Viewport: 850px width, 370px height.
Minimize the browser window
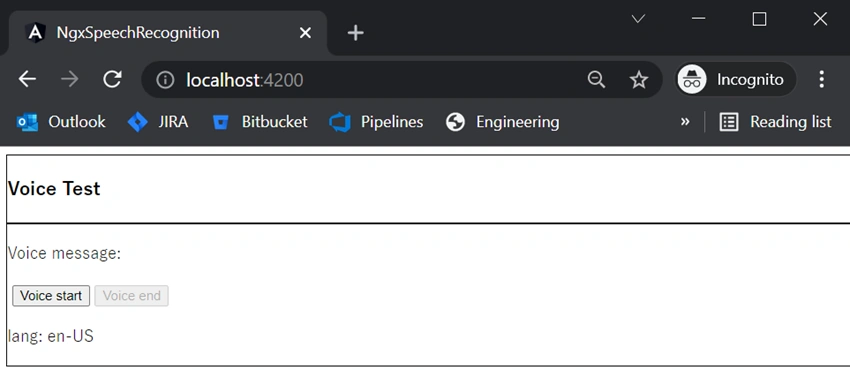click(x=699, y=19)
